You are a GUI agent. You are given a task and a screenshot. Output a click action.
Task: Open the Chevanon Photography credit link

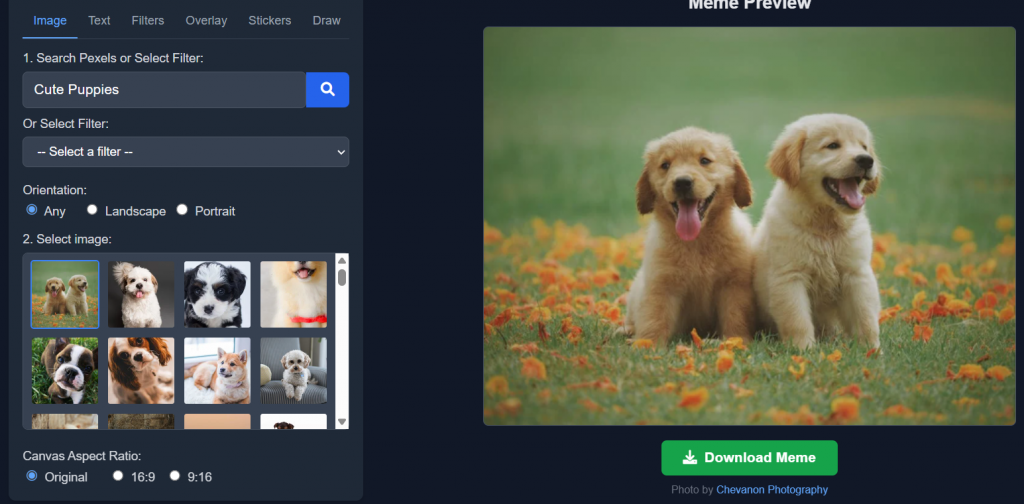point(771,490)
